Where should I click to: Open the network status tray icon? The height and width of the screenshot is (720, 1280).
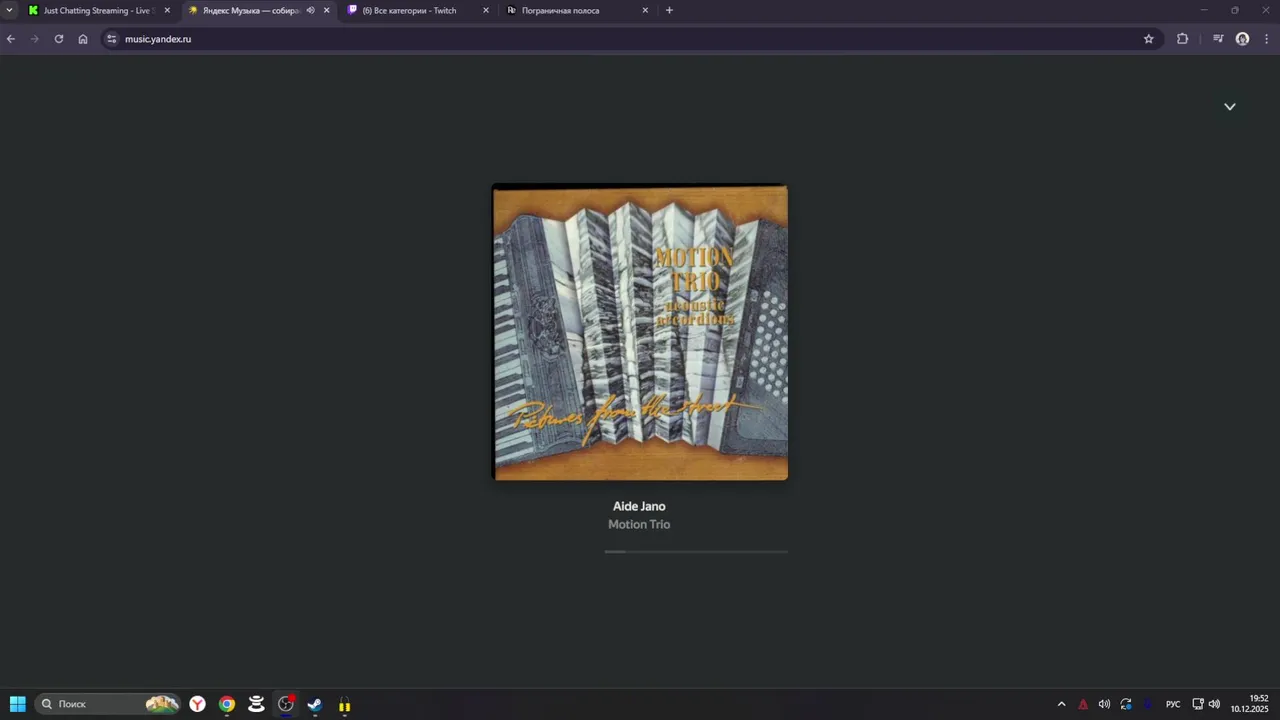pyautogui.click(x=1198, y=704)
